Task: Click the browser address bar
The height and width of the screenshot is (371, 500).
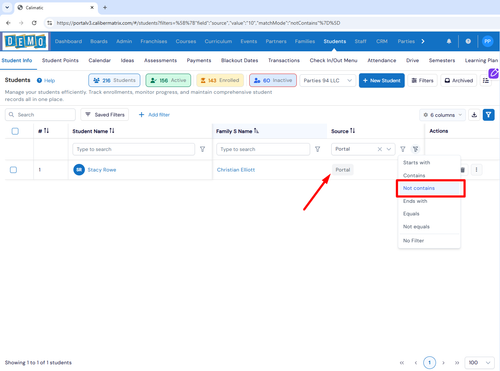Action: coord(198,23)
